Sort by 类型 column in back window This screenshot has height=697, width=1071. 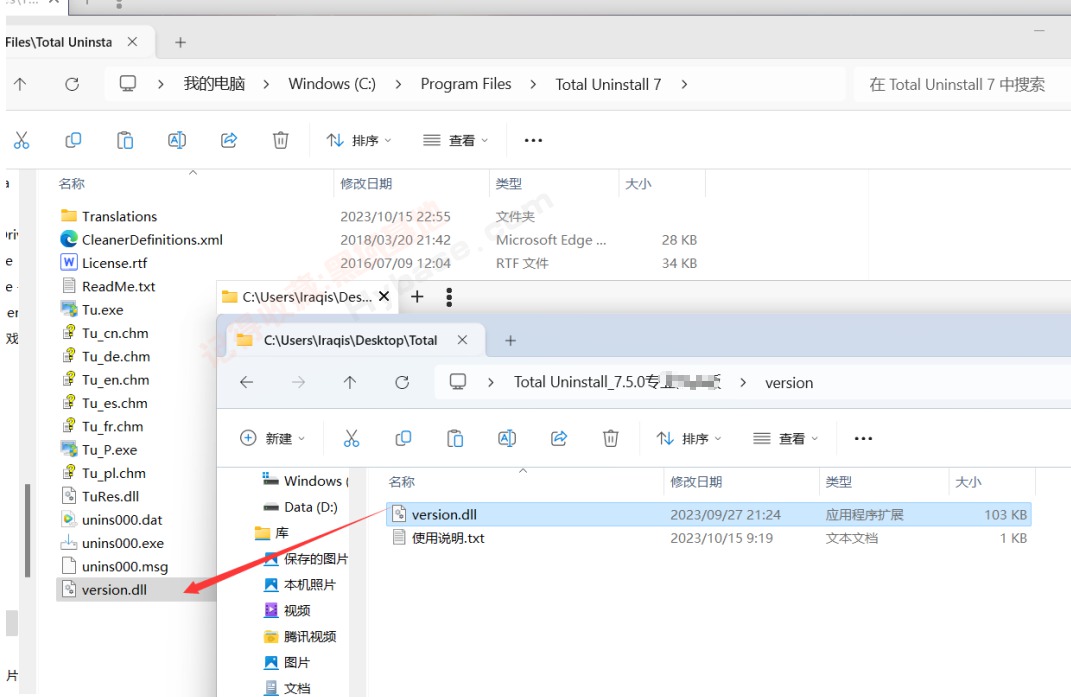(509, 184)
